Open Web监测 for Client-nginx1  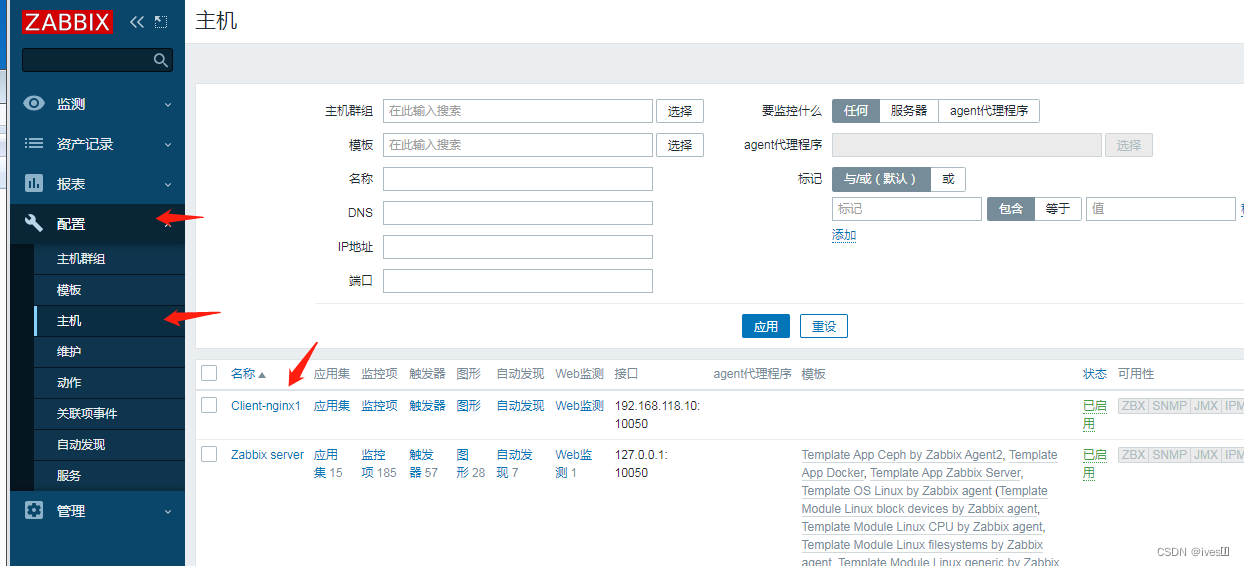coord(580,406)
